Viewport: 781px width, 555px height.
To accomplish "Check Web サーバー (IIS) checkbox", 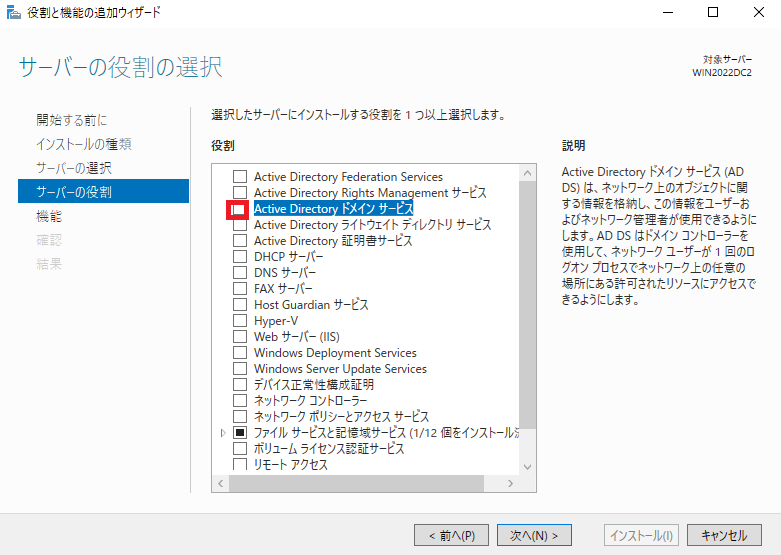I will 240,336.
